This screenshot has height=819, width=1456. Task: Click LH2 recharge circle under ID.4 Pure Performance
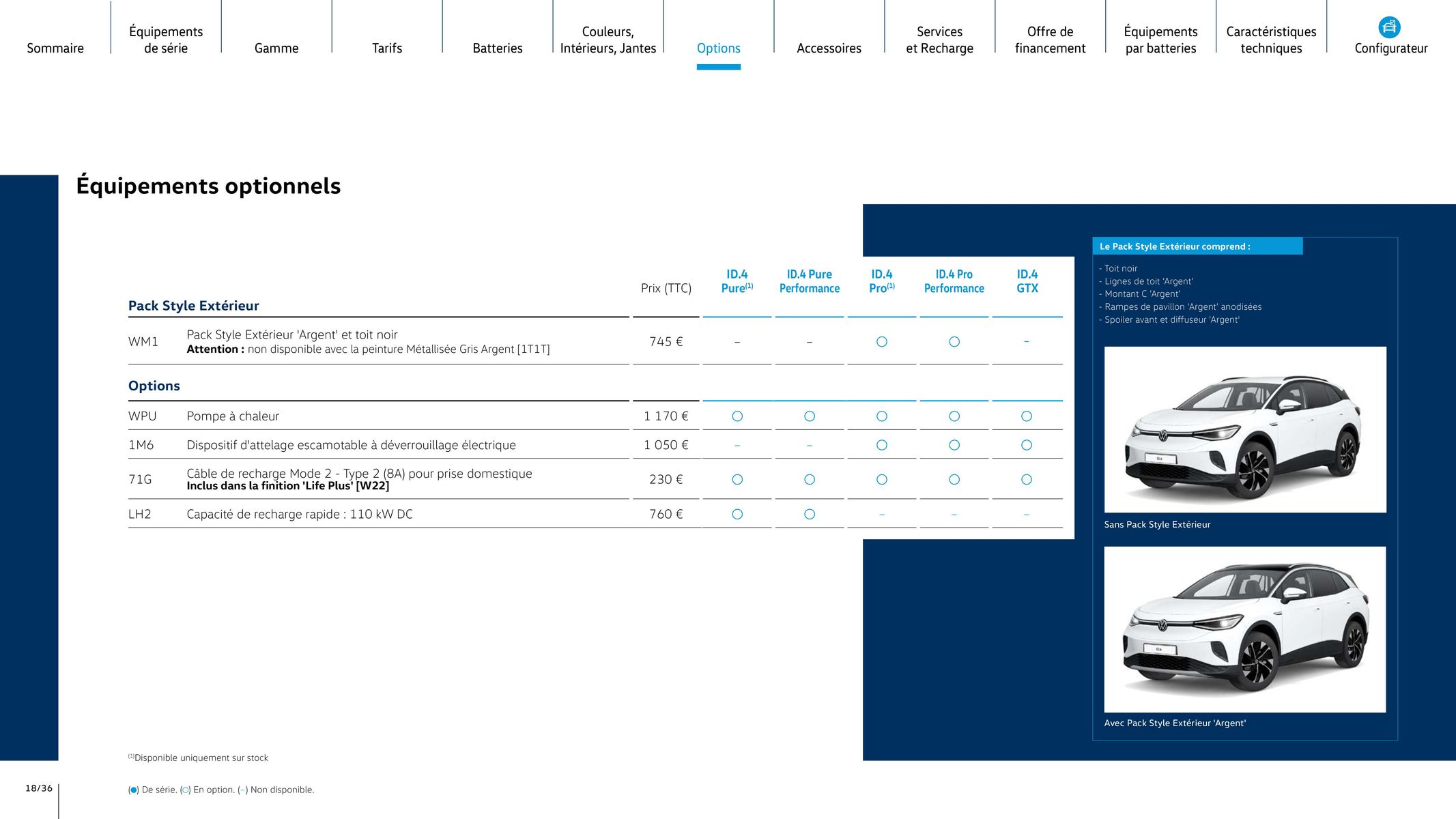810,515
